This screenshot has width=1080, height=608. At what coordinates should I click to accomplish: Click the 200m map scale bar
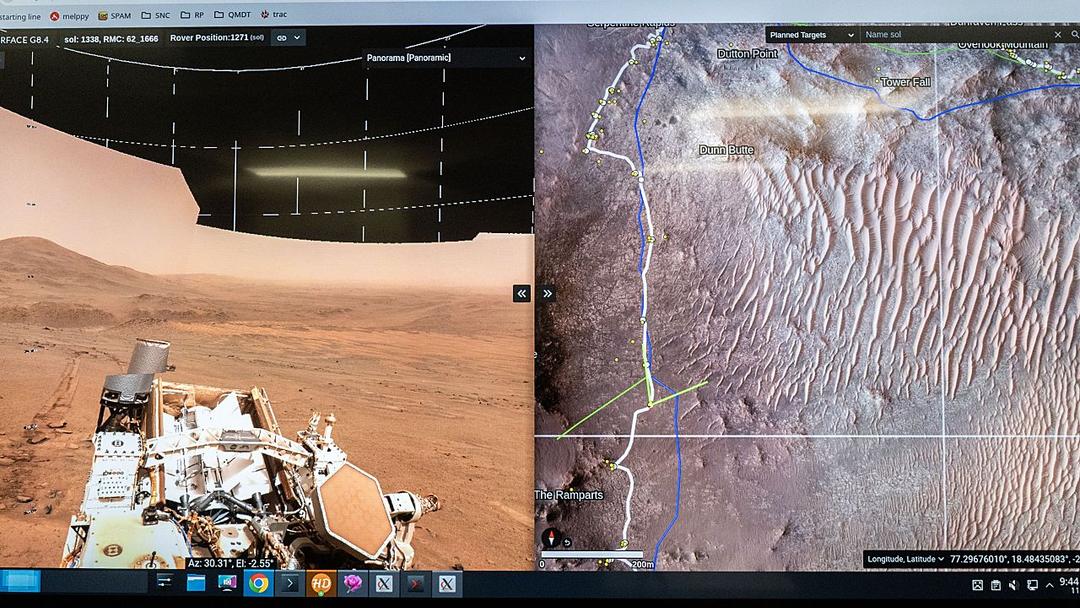592,555
